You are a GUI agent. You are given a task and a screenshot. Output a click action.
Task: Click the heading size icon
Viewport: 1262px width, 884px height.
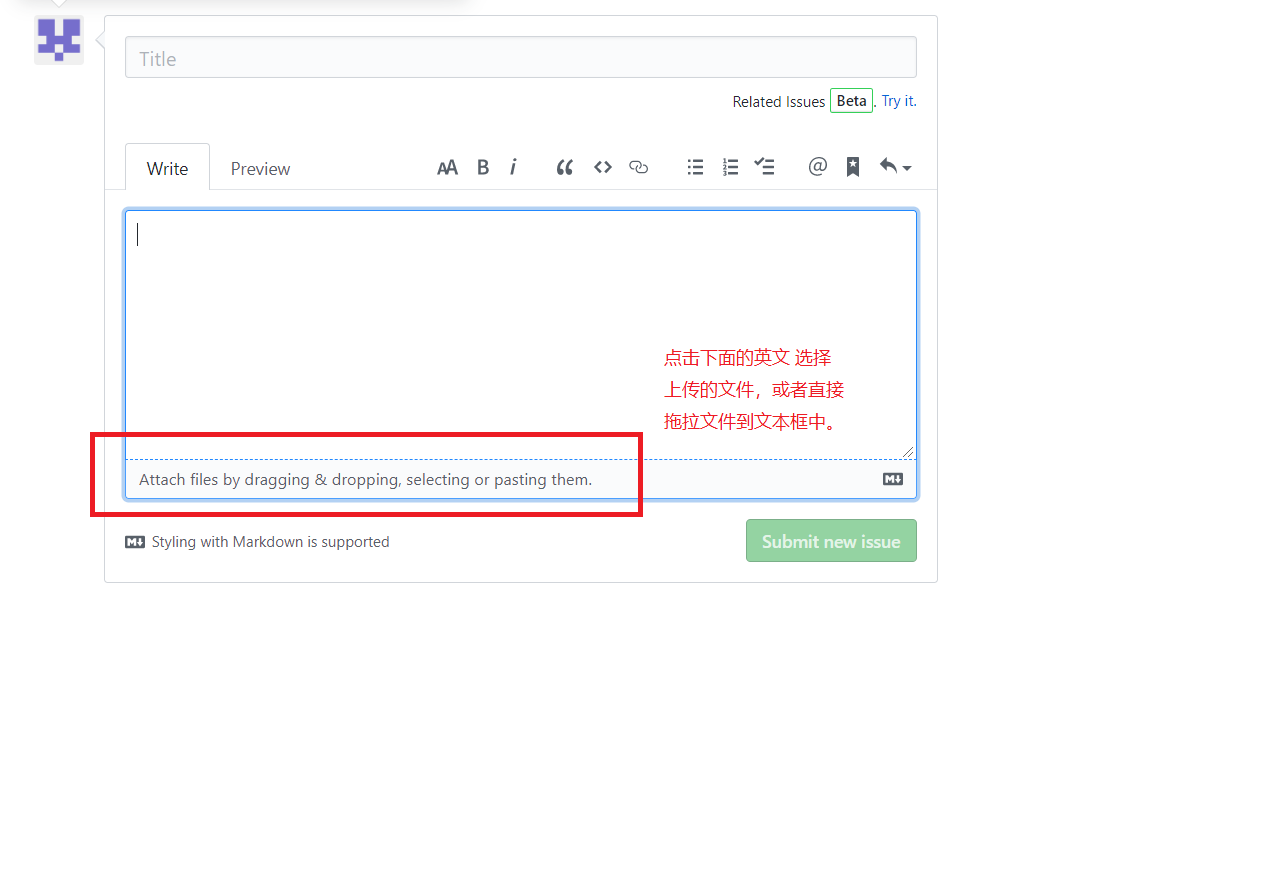coord(447,167)
